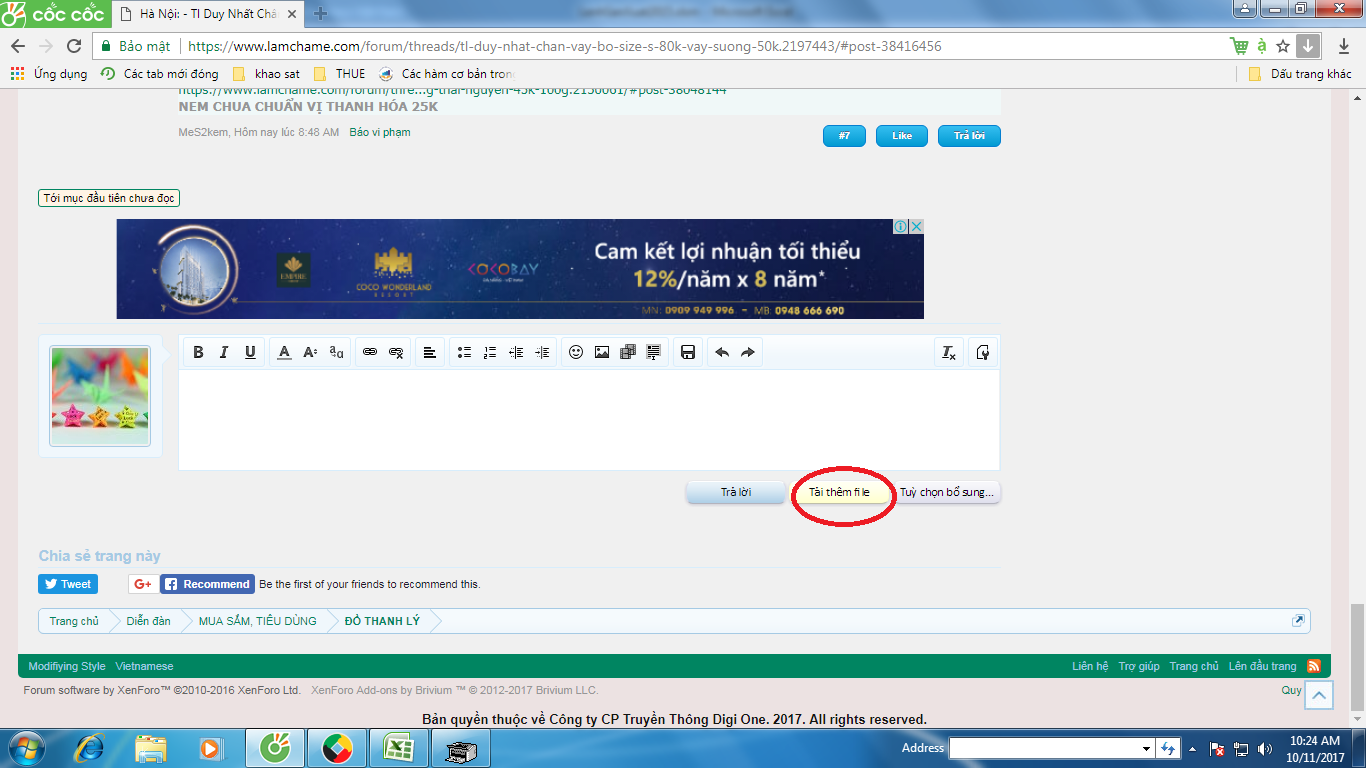This screenshot has width=1366, height=768.
Task: Click the Tải thêm file button
Action: click(x=839, y=492)
